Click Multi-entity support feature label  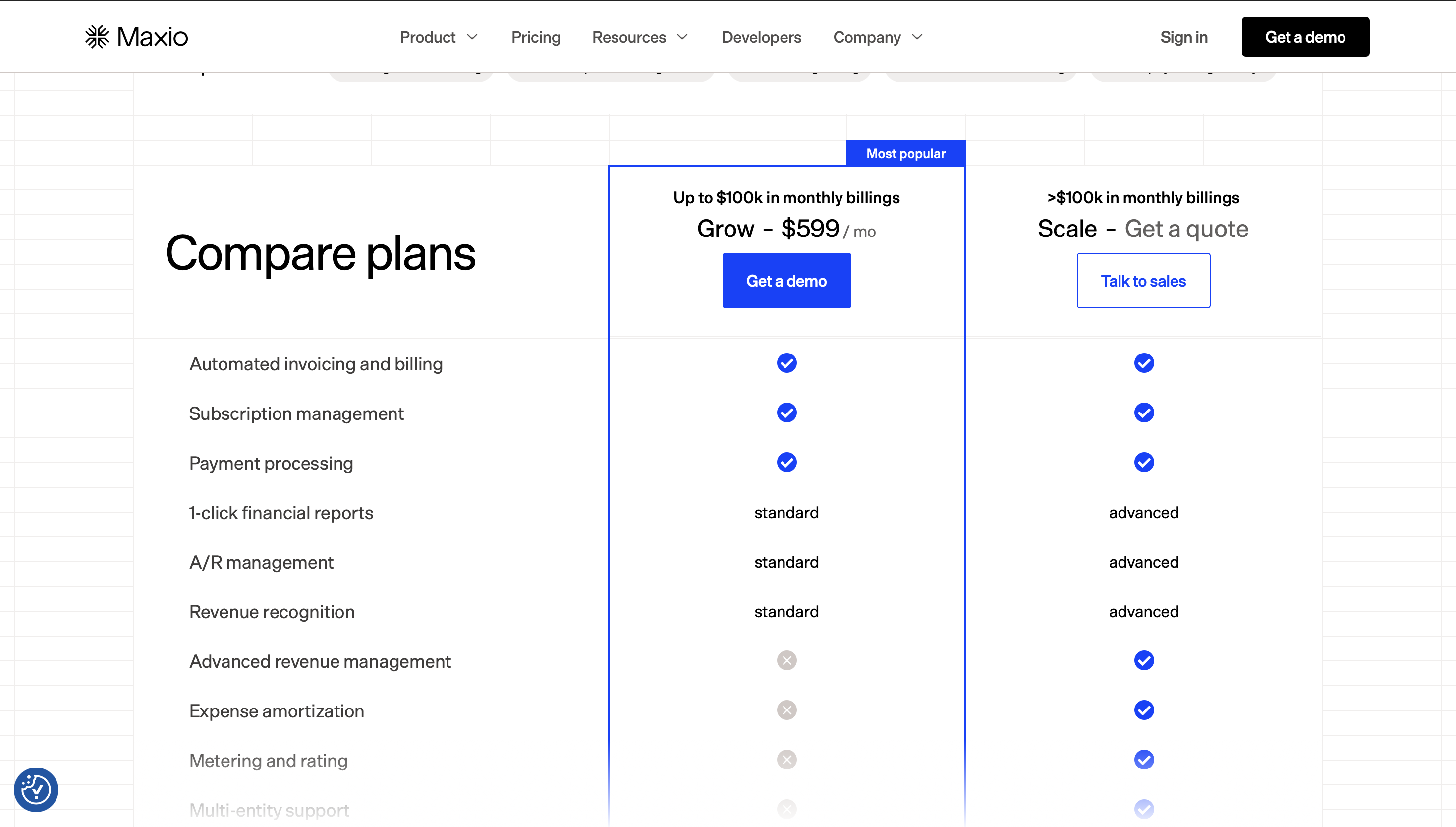pyautogui.click(x=269, y=810)
